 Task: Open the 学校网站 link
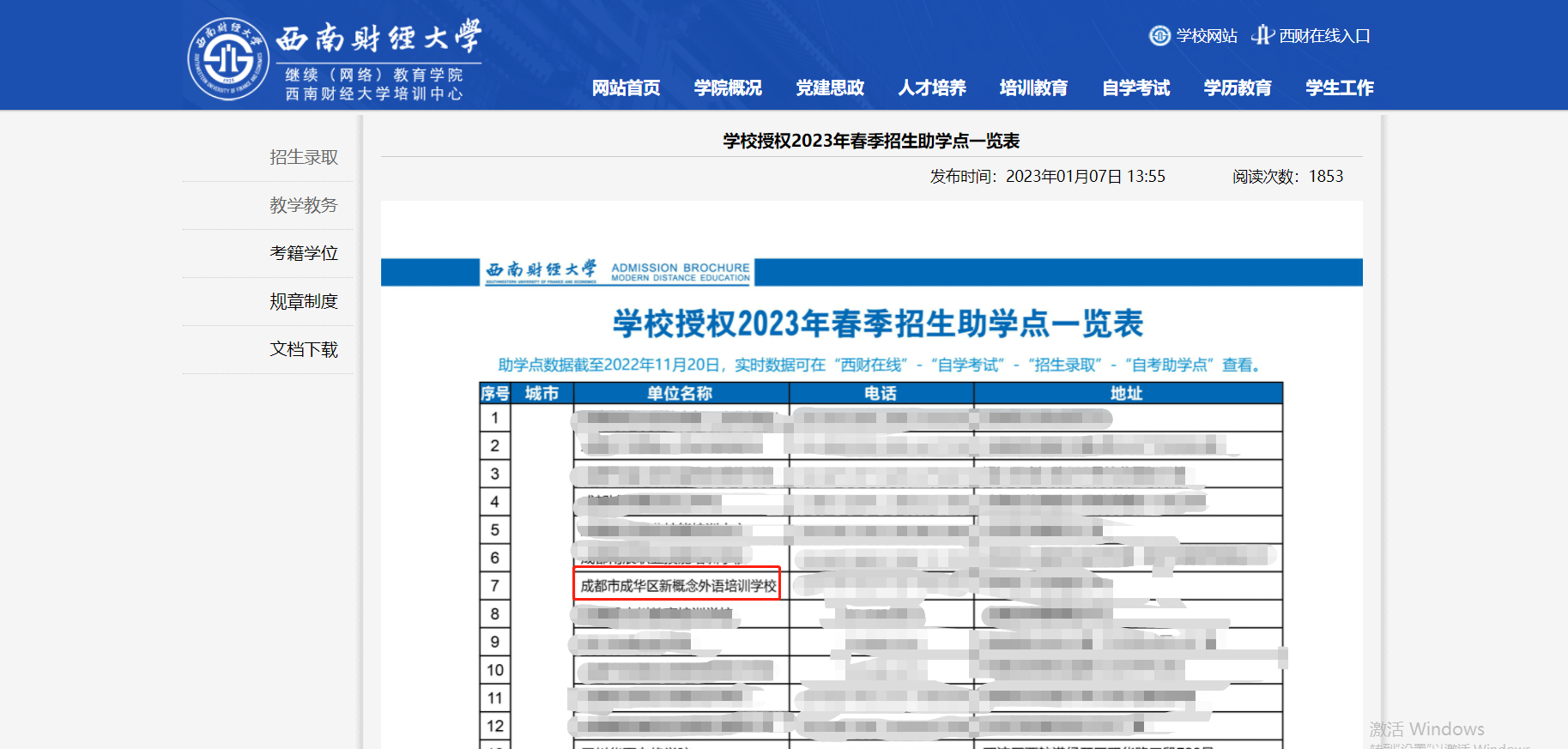(1207, 36)
